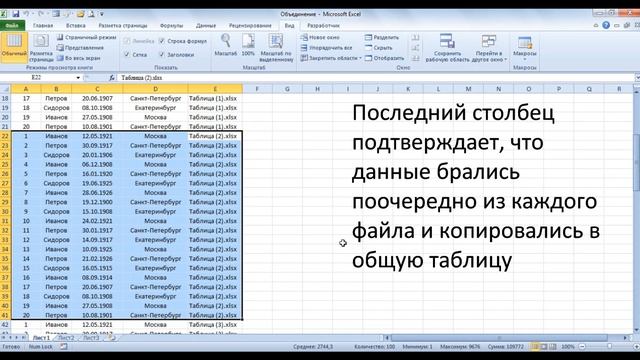This screenshot has width=640, height=360.
Task: Switch to the Главная ribbon tab
Action: coord(43,26)
